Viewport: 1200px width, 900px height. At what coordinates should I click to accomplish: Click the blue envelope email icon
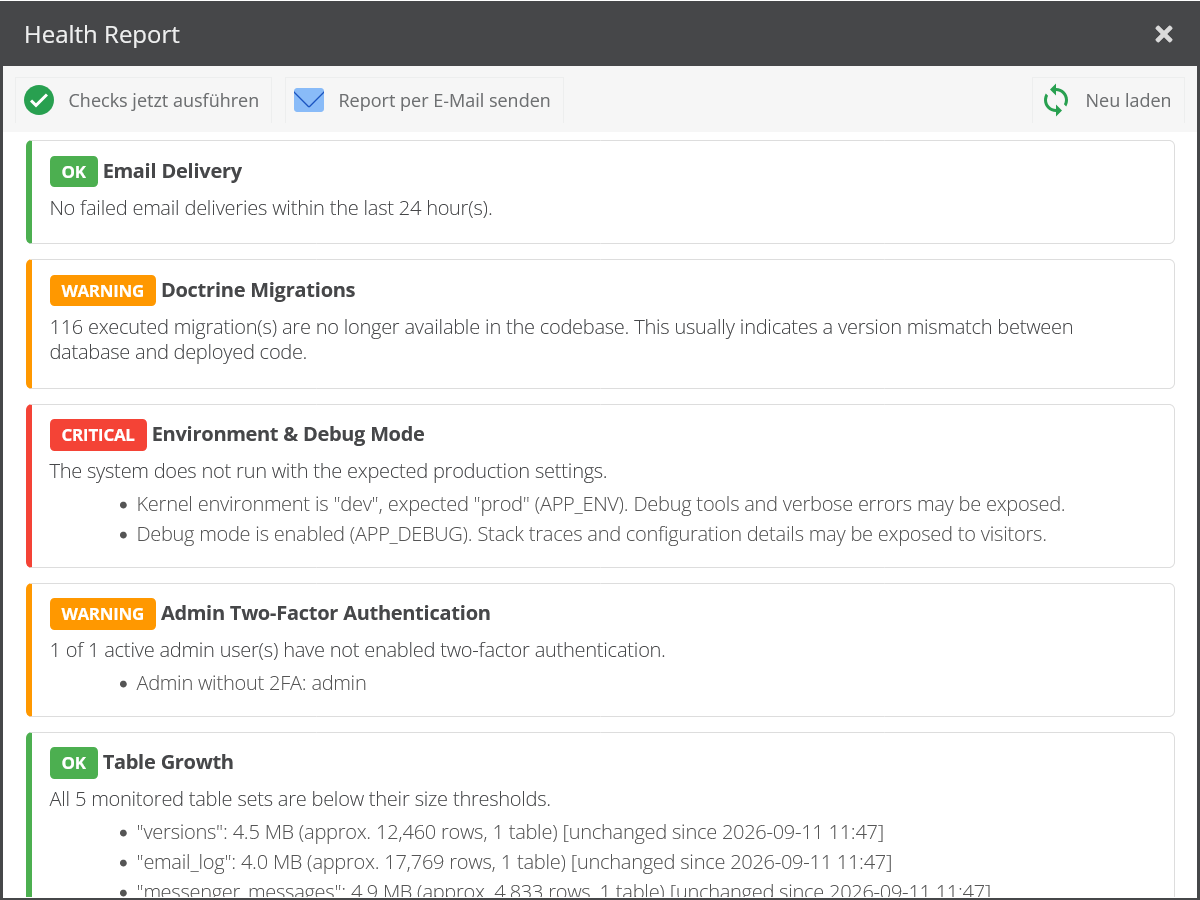click(309, 100)
